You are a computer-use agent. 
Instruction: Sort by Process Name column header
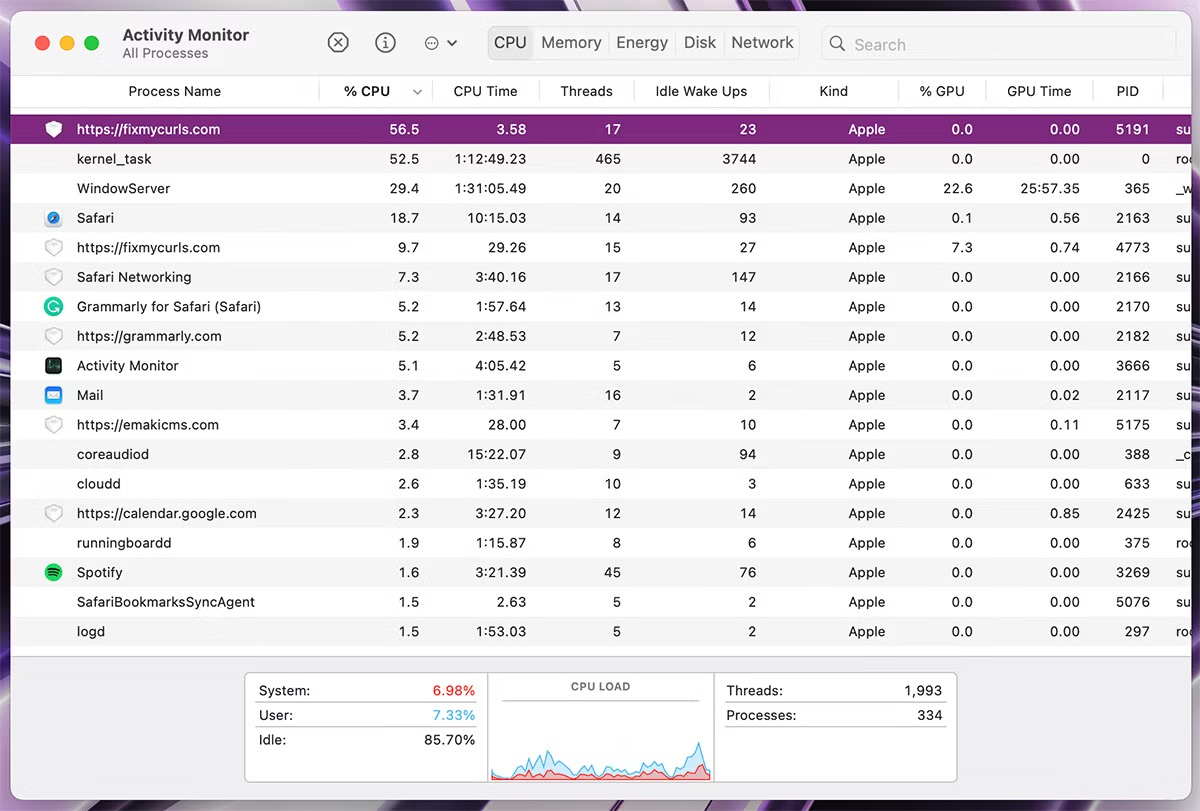point(175,91)
